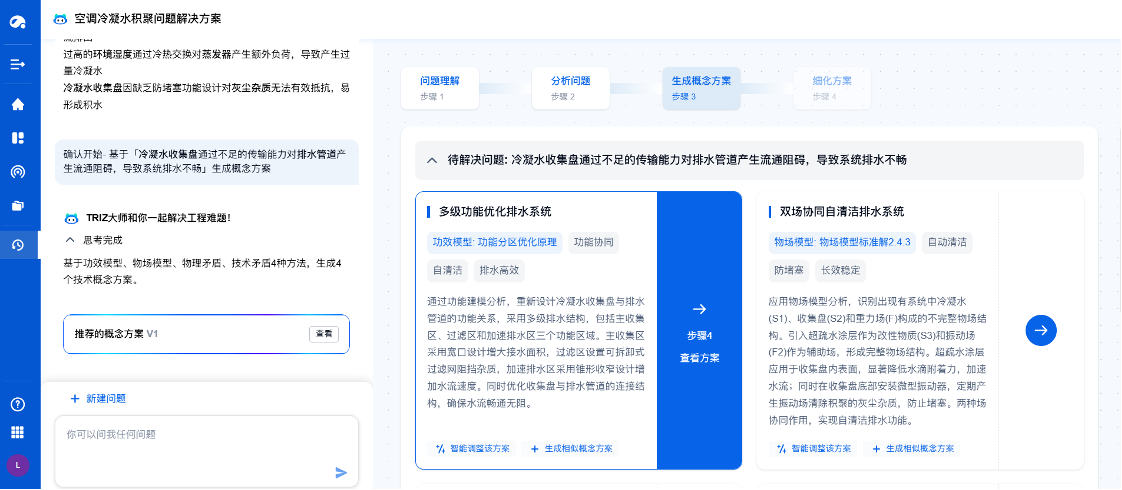
Task: Go to Home via the sidebar house icon
Action: 18,104
